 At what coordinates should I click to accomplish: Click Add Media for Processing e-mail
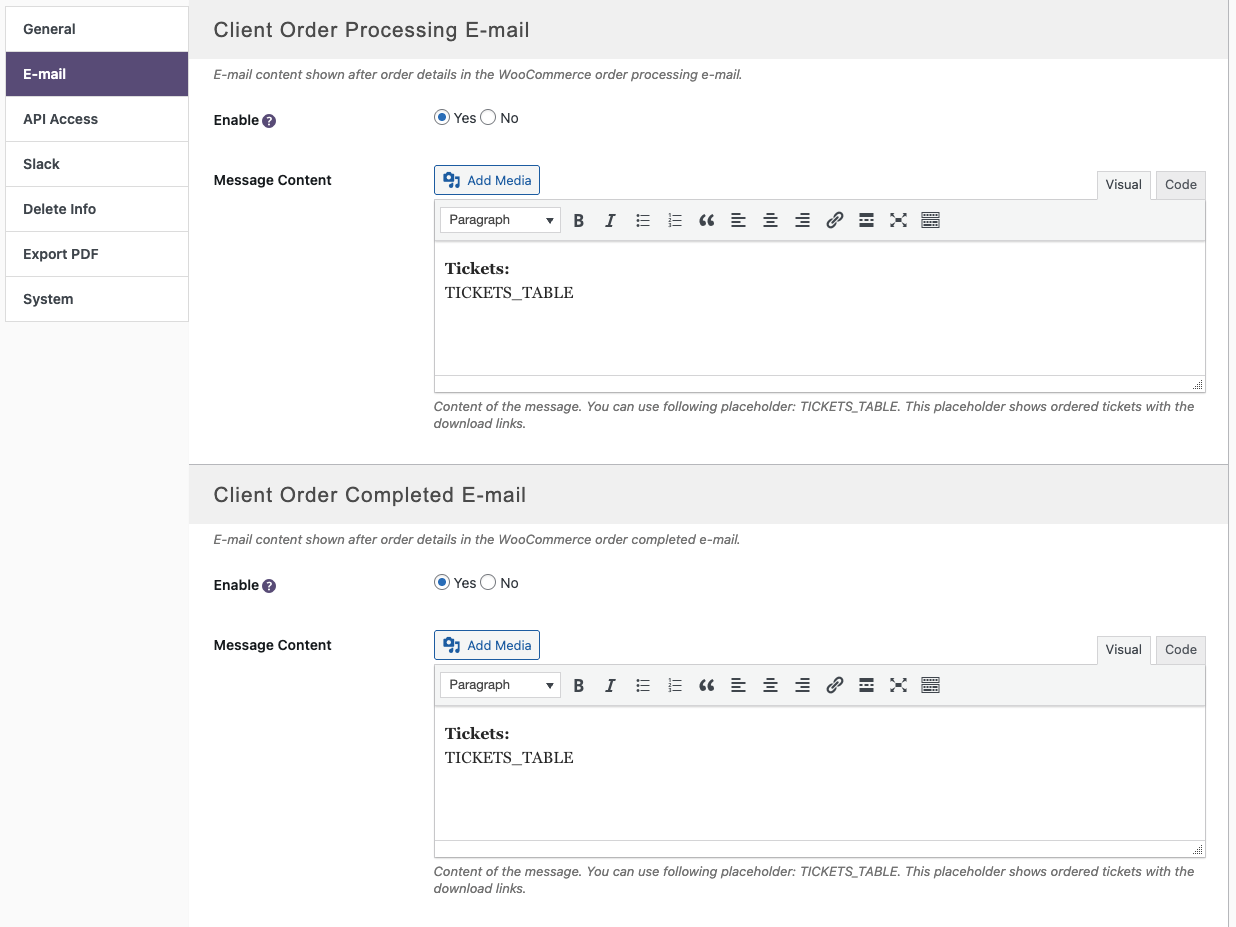(487, 181)
